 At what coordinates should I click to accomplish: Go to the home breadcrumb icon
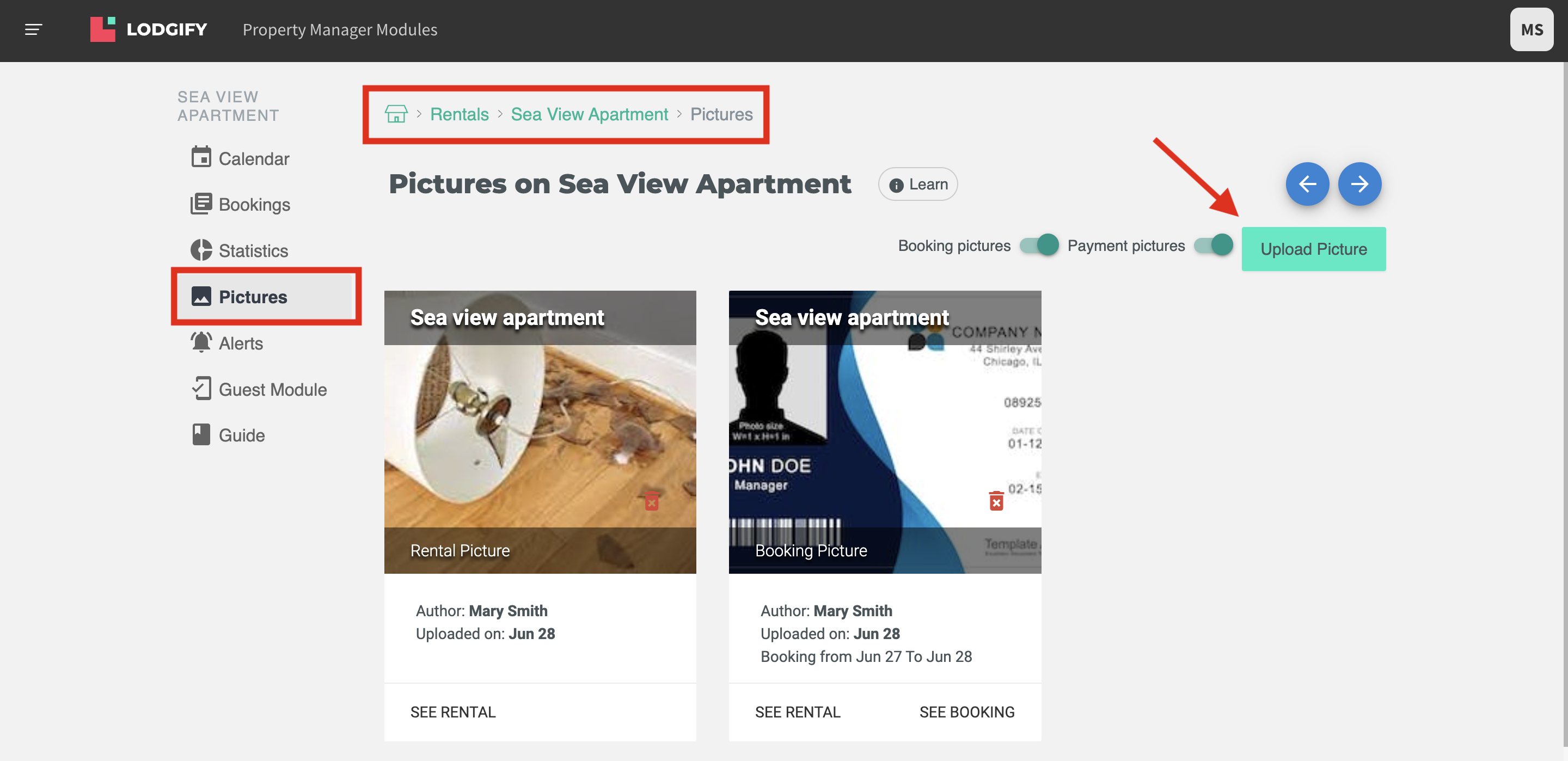(396, 114)
